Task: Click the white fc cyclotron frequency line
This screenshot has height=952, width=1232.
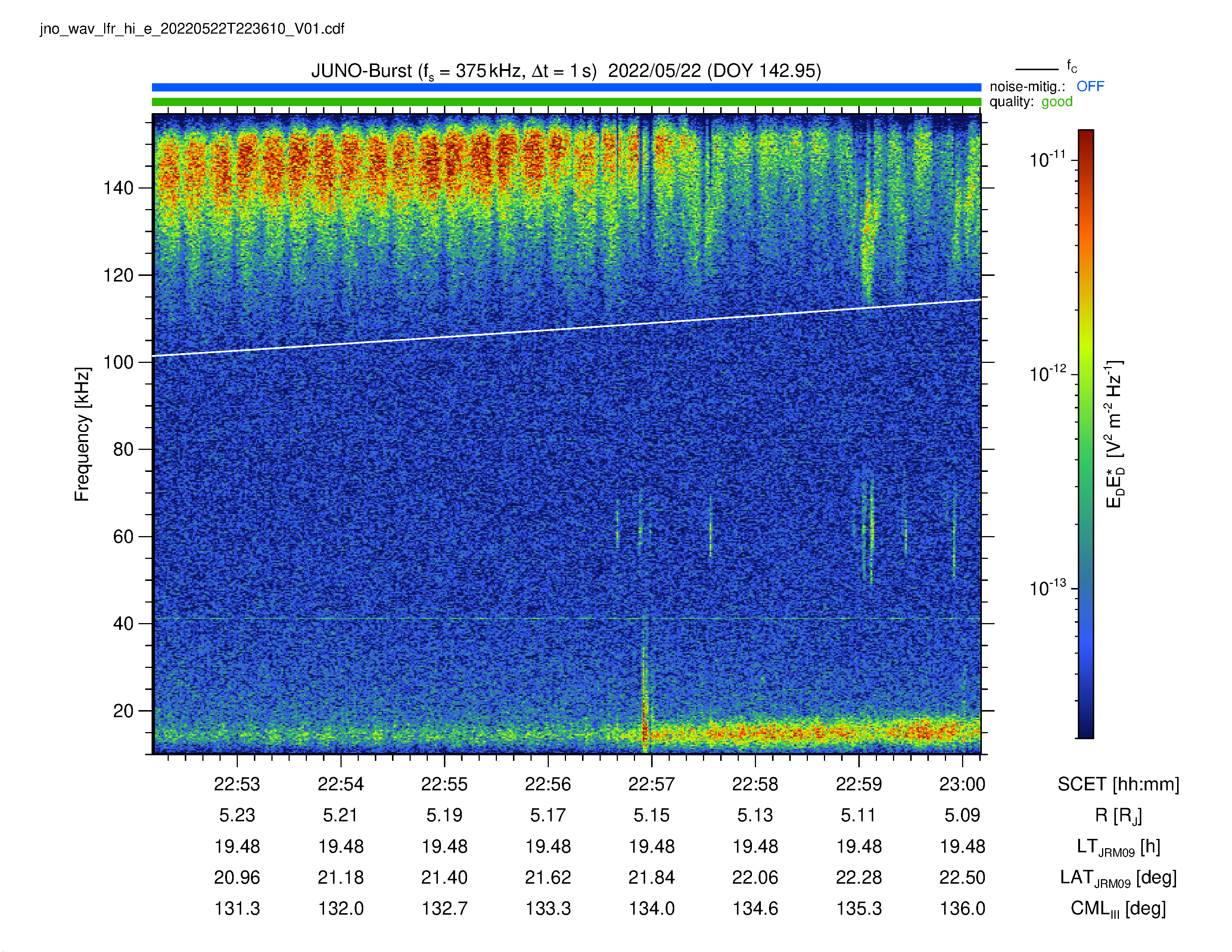Action: [x=566, y=328]
